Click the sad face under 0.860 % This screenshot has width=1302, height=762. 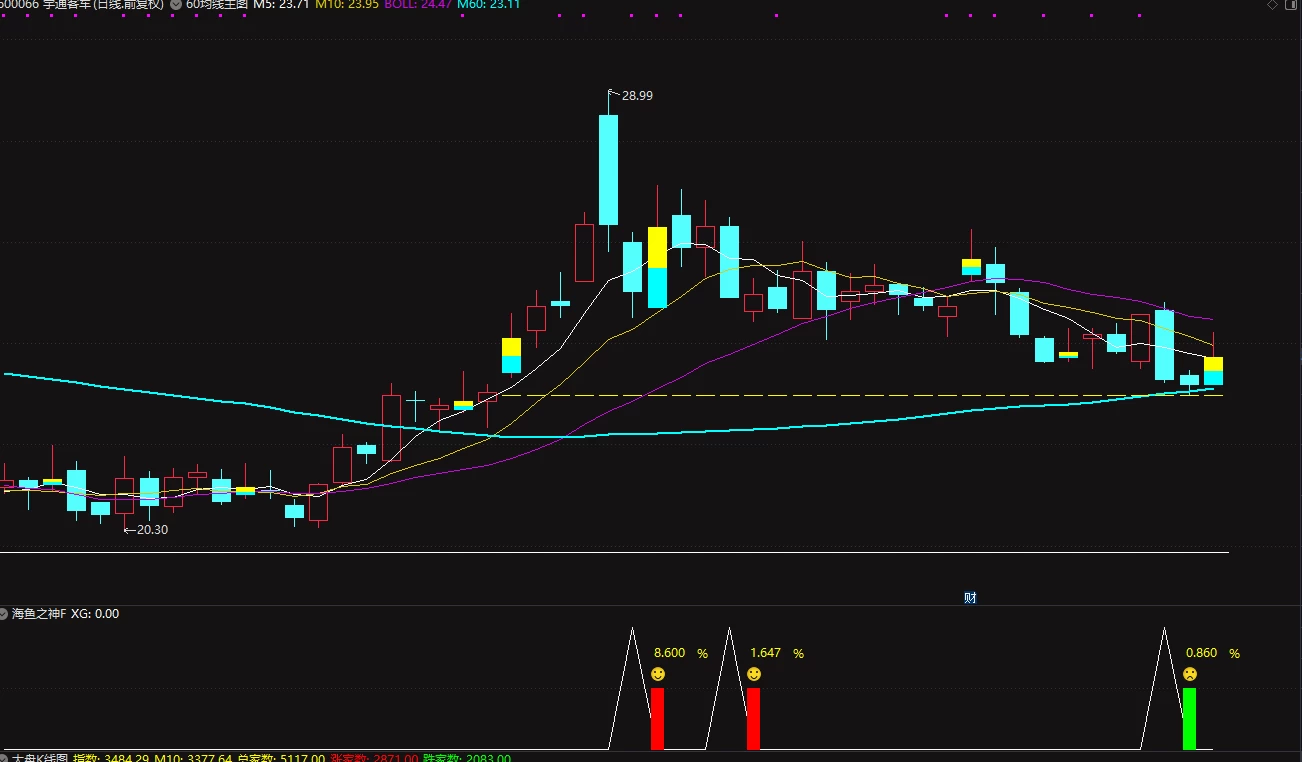point(1190,675)
